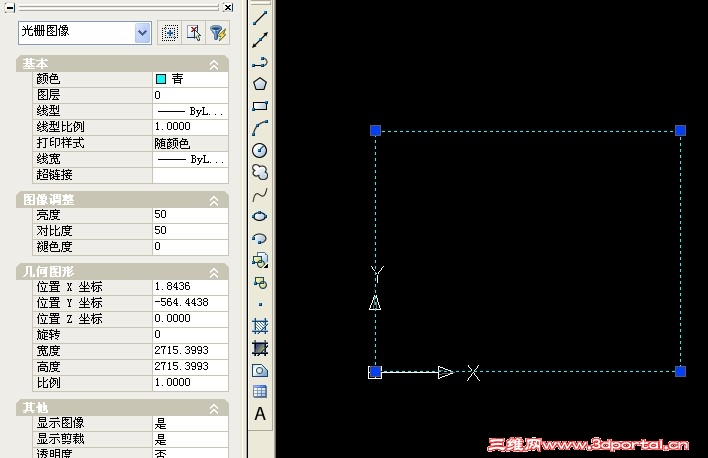
Task: Click the 线型比例 property label
Action: (x=61, y=127)
